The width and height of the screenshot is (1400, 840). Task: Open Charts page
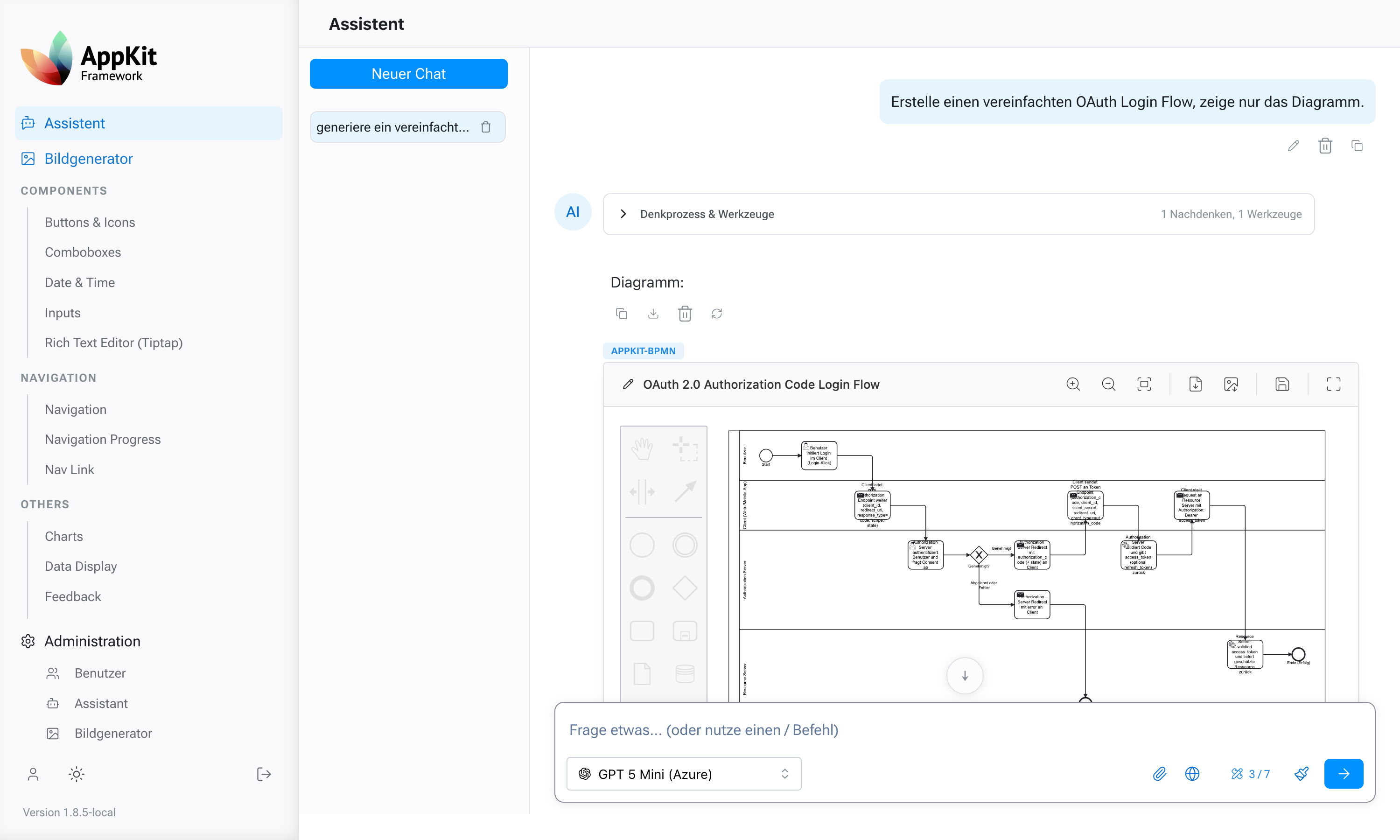point(63,536)
